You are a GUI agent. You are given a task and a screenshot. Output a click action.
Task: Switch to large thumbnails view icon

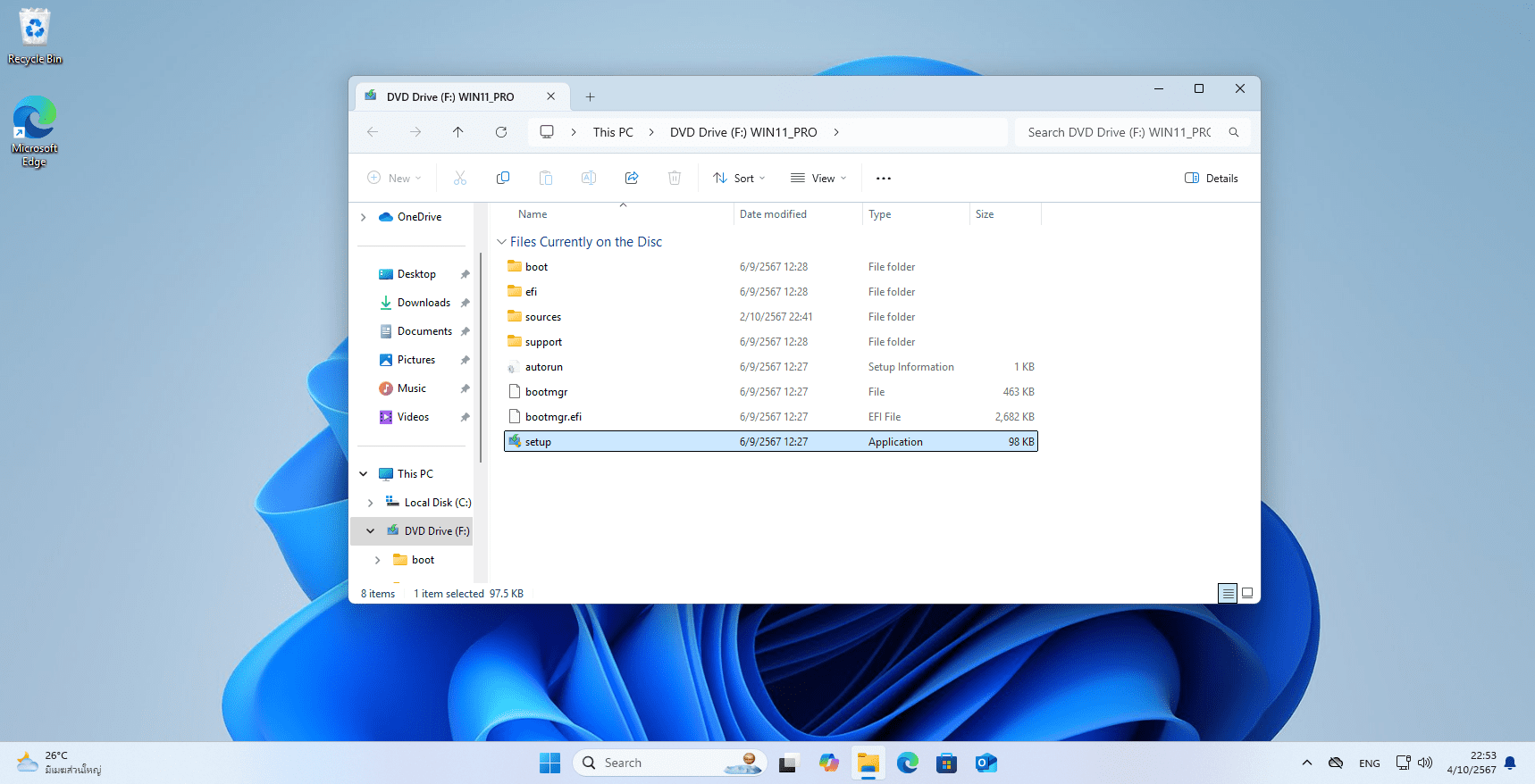click(1247, 593)
